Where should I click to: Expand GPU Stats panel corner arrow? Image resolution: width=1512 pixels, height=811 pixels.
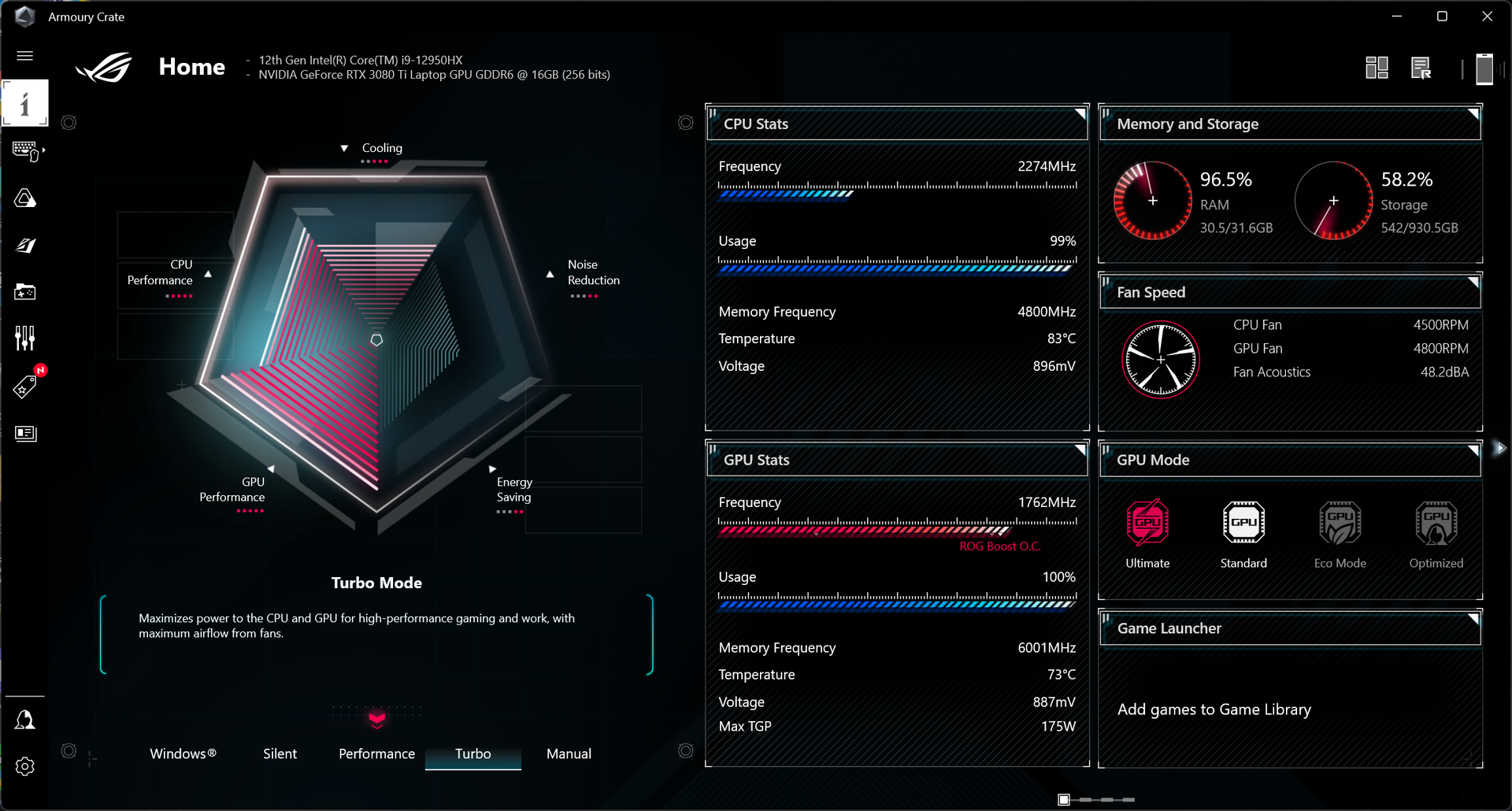pos(1080,450)
